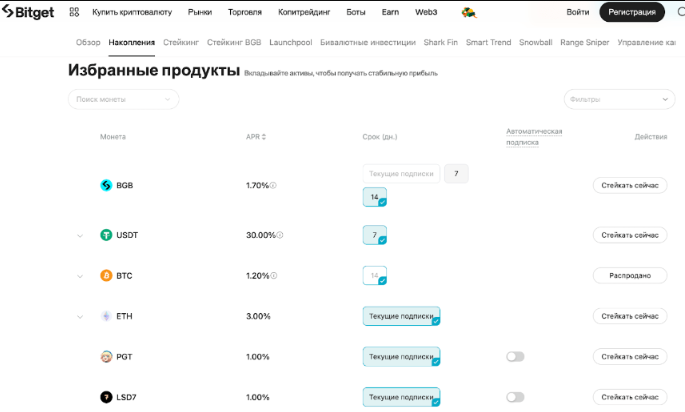The image size is (685, 412).
Task: Open the Торговля menu
Action: coord(245,12)
